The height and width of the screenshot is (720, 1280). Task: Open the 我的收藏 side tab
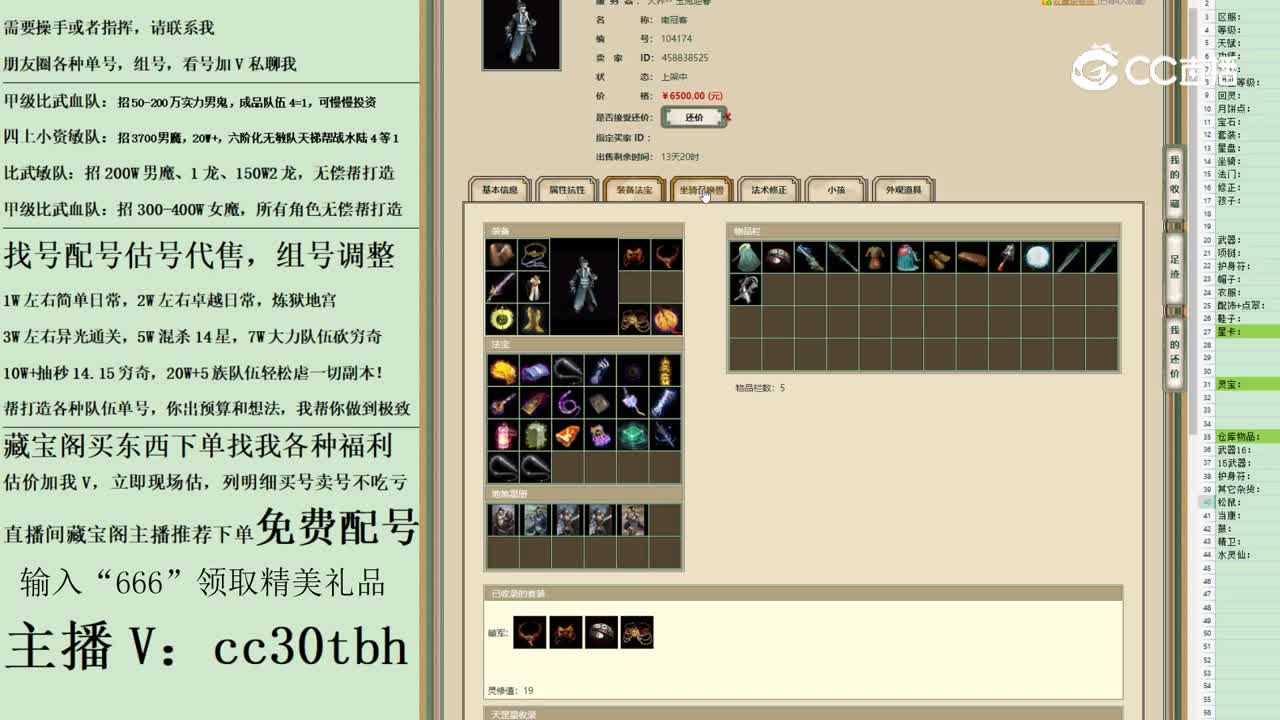[x=1175, y=182]
